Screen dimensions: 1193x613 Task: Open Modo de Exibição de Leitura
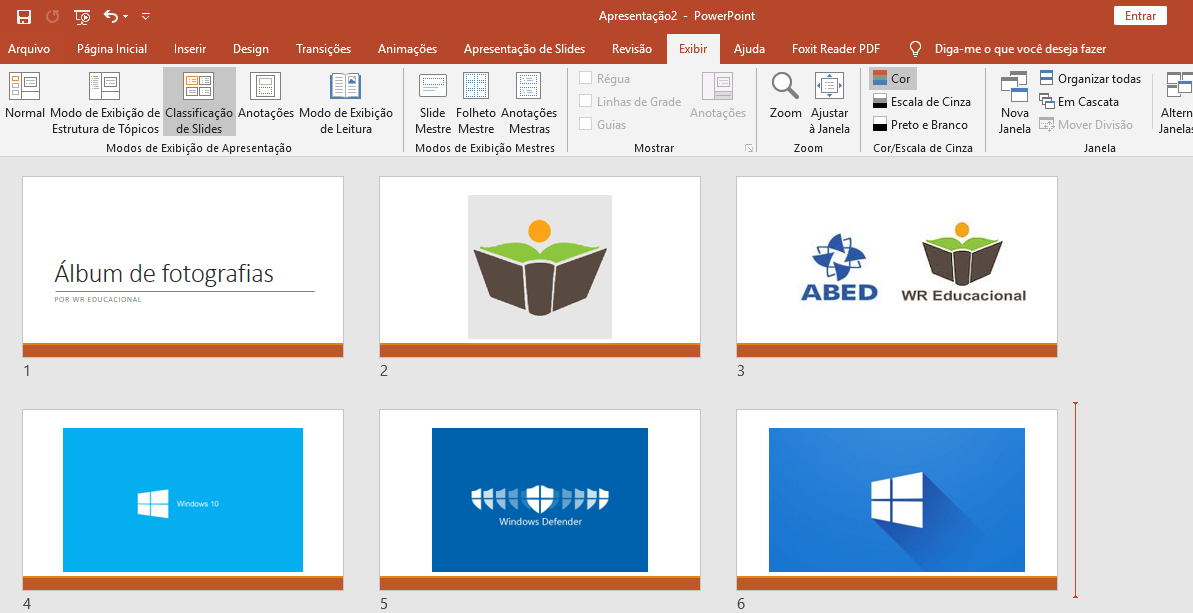[x=345, y=100]
